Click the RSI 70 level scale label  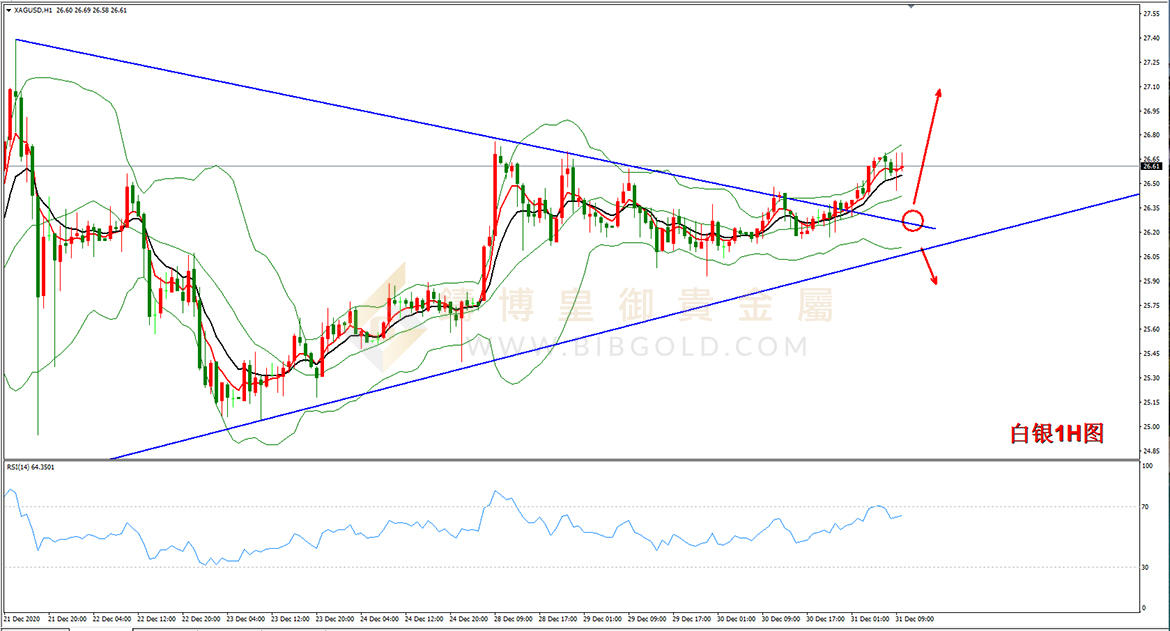(x=1145, y=506)
